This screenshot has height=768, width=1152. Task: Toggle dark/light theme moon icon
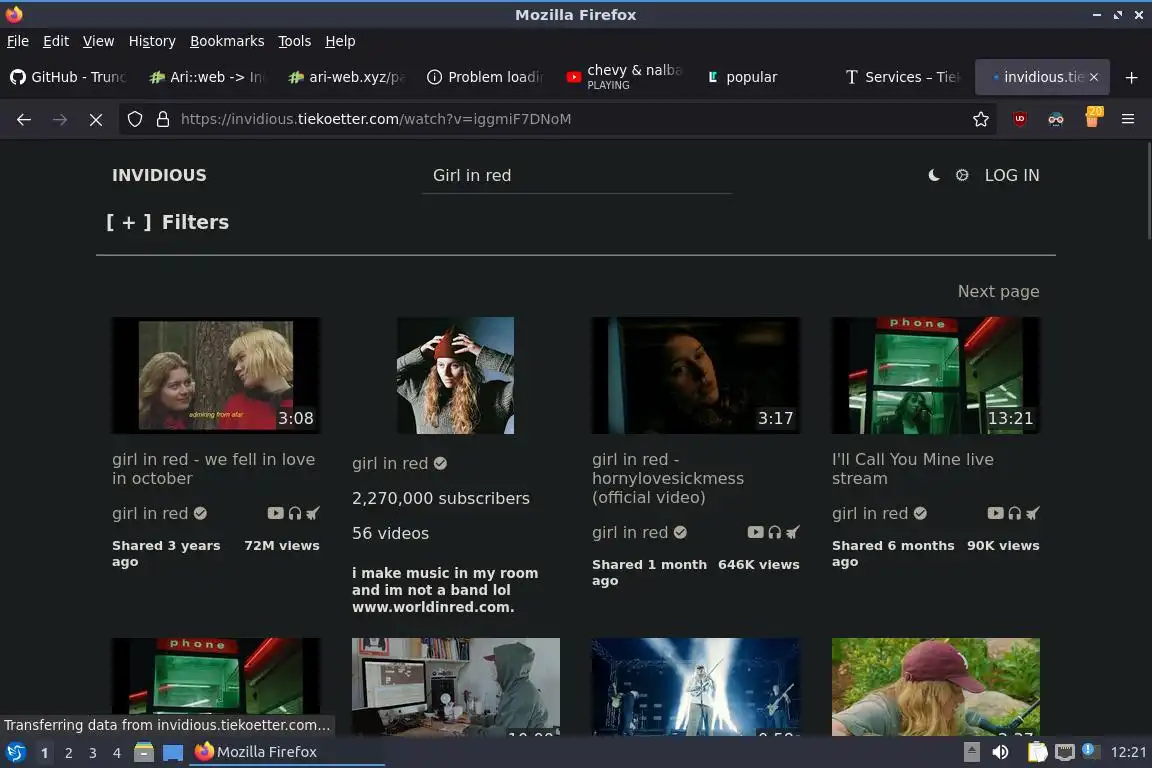934,176
